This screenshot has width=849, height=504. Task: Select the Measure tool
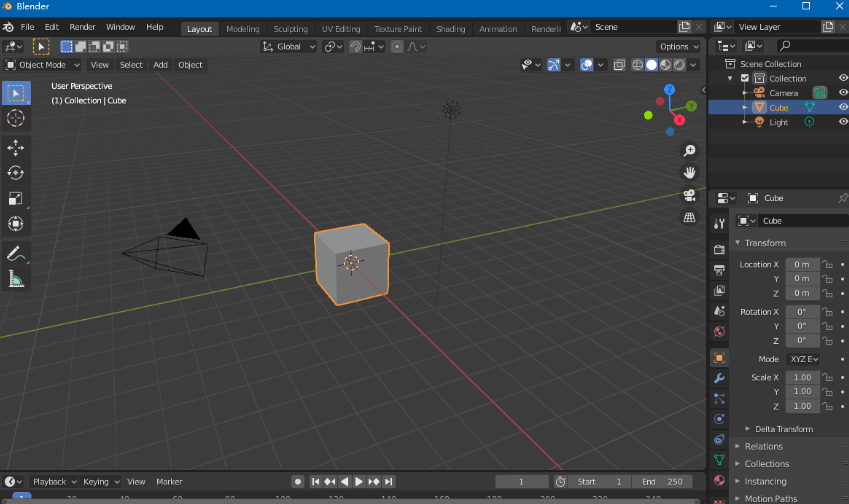pyautogui.click(x=16, y=280)
